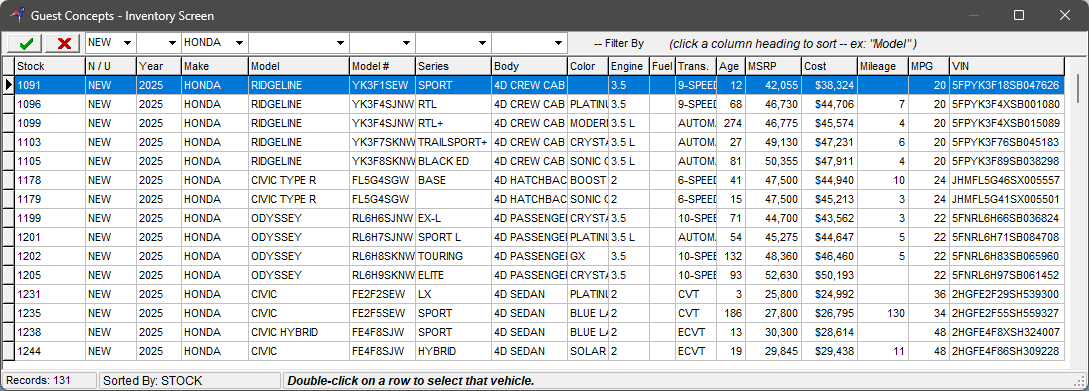Sort by the Fuel column heading
The image size is (1089, 391).
click(x=663, y=66)
